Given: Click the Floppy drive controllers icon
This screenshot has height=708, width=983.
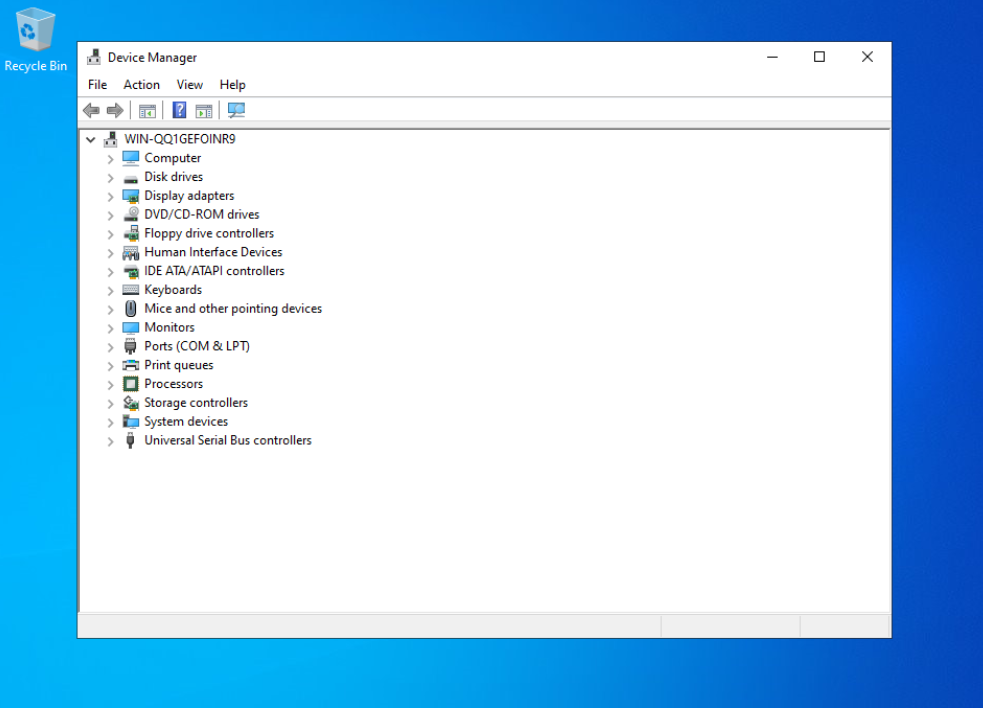Looking at the screenshot, I should coord(131,233).
